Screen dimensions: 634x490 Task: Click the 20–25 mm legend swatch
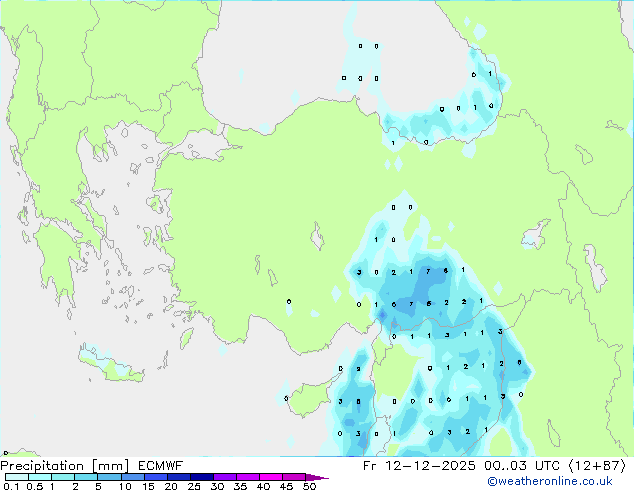pos(178,477)
